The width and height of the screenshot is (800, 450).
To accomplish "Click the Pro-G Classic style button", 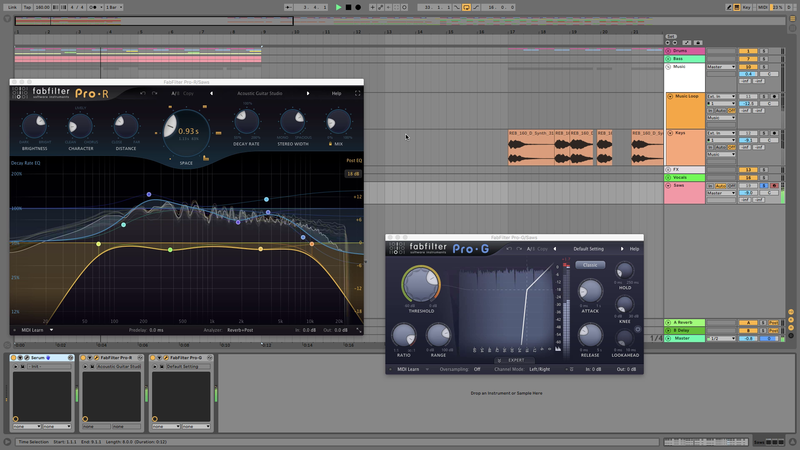I will tap(590, 265).
